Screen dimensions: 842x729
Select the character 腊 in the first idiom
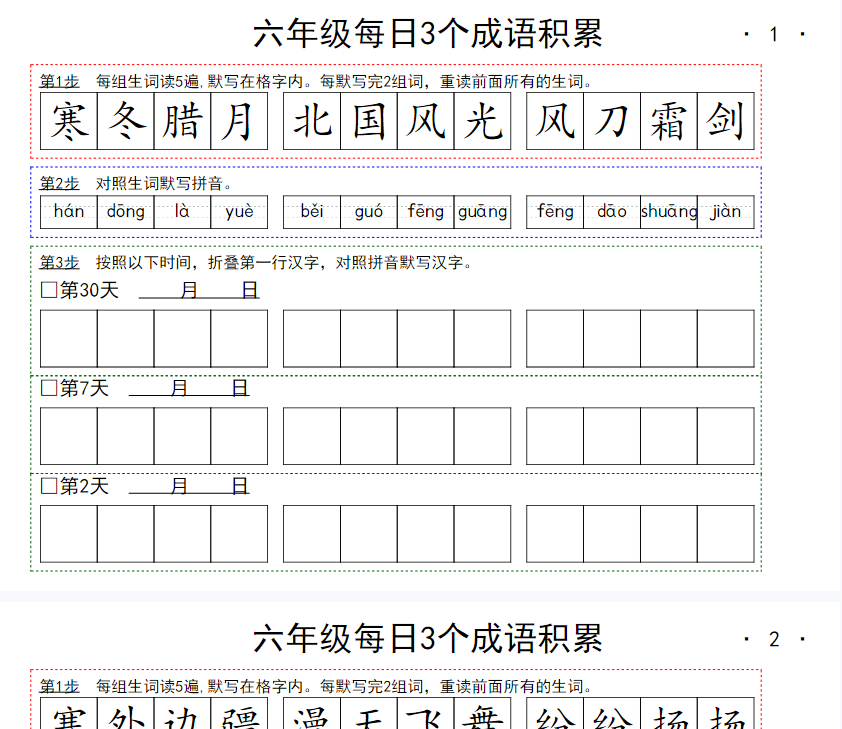pos(182,122)
